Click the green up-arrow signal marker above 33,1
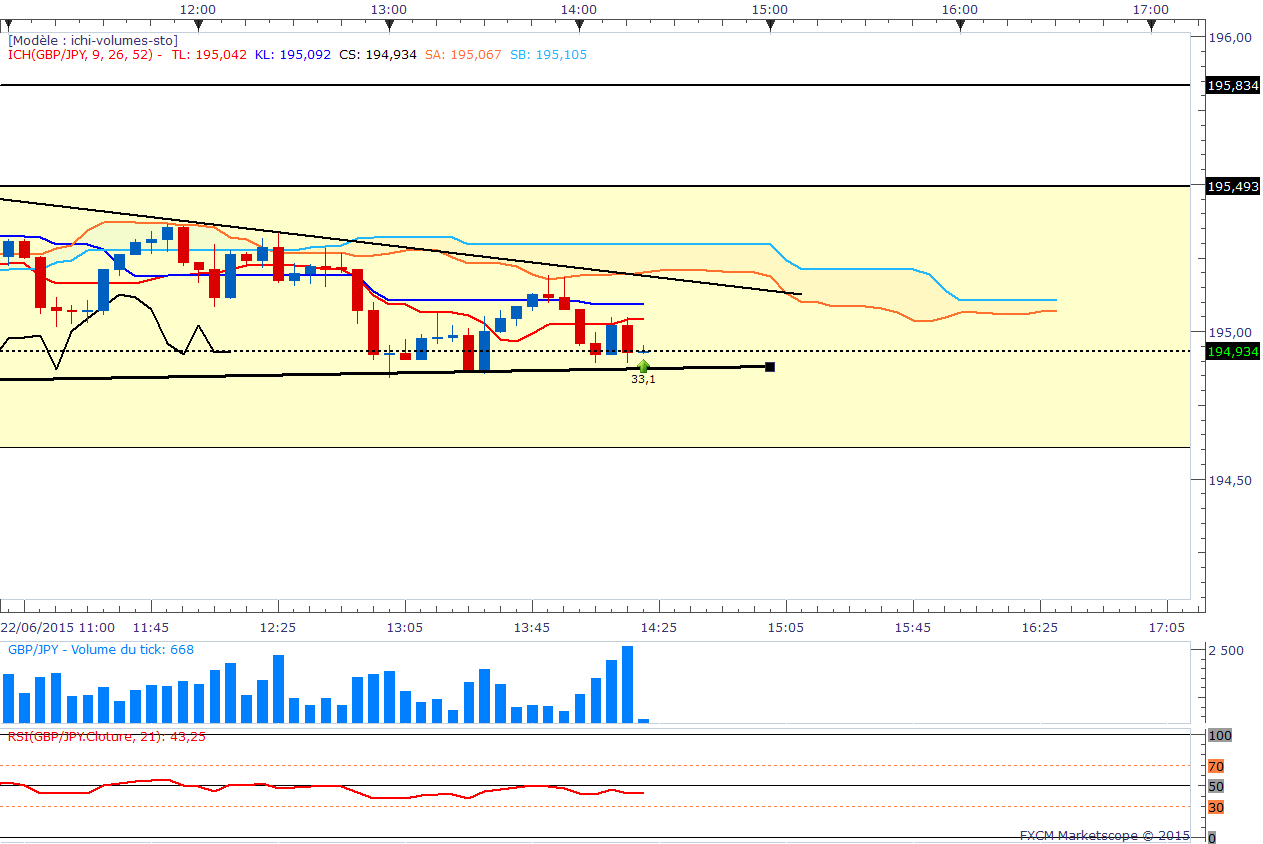The height and width of the screenshot is (844, 1263). tap(643, 366)
